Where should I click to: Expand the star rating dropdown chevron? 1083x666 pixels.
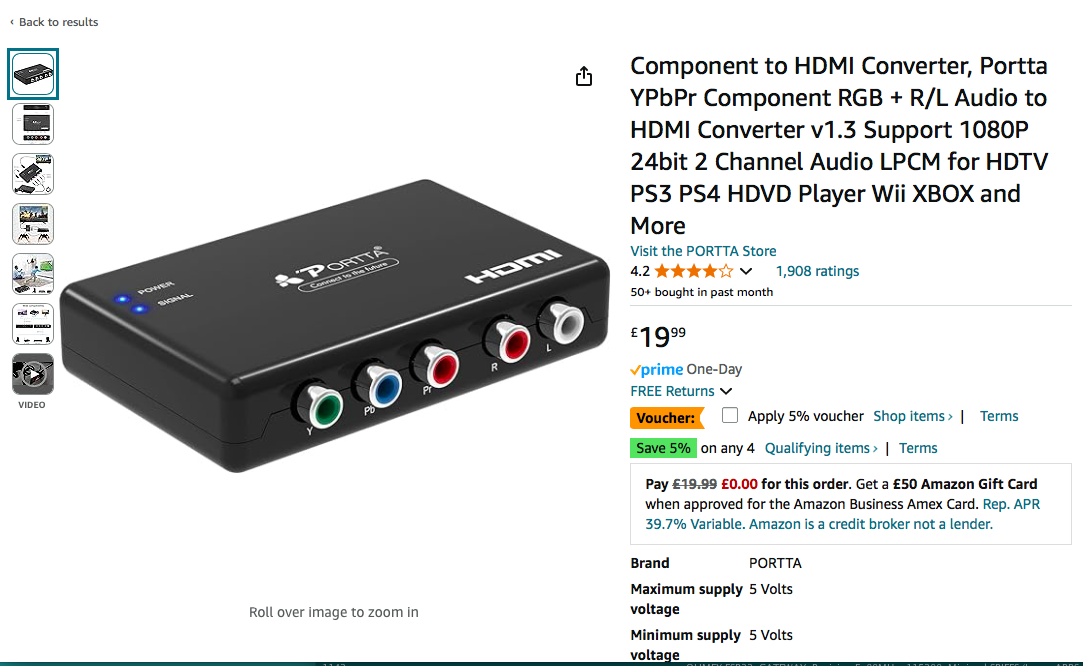pos(746,272)
